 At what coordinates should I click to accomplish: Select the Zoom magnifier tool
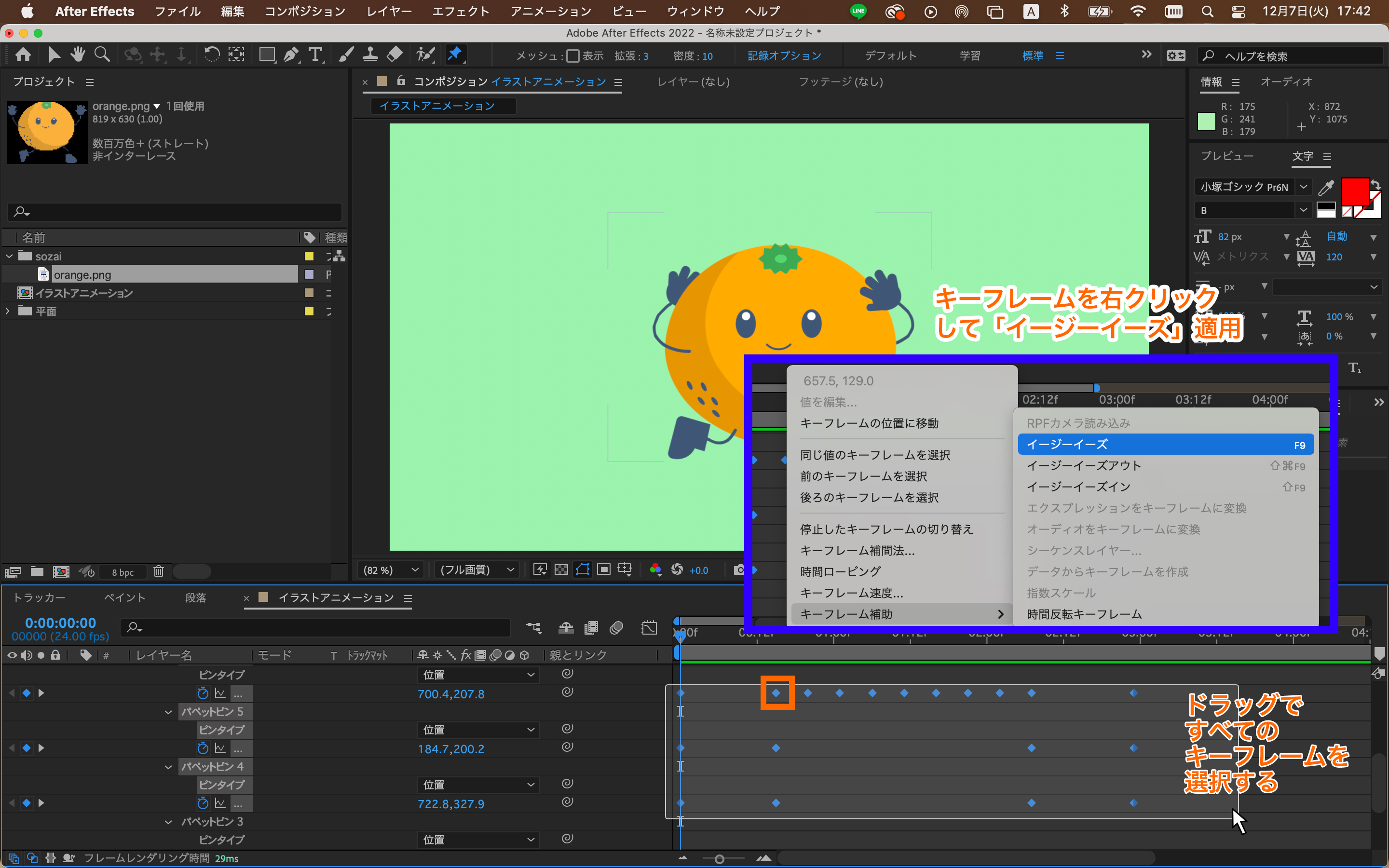102,54
